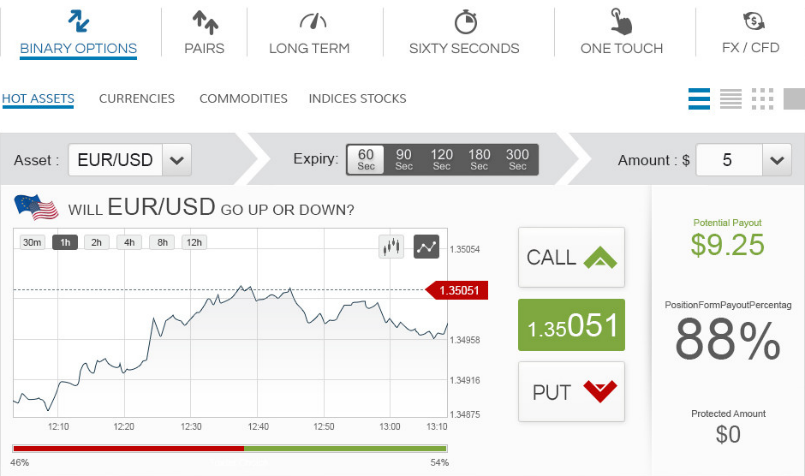
Task: Open One Touch trading mode
Action: tap(621, 32)
